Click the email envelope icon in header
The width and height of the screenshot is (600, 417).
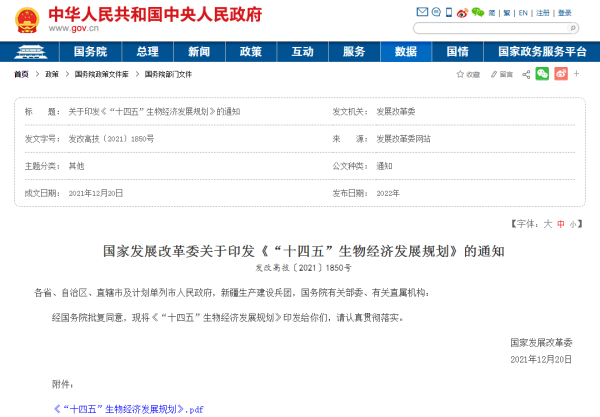422,12
